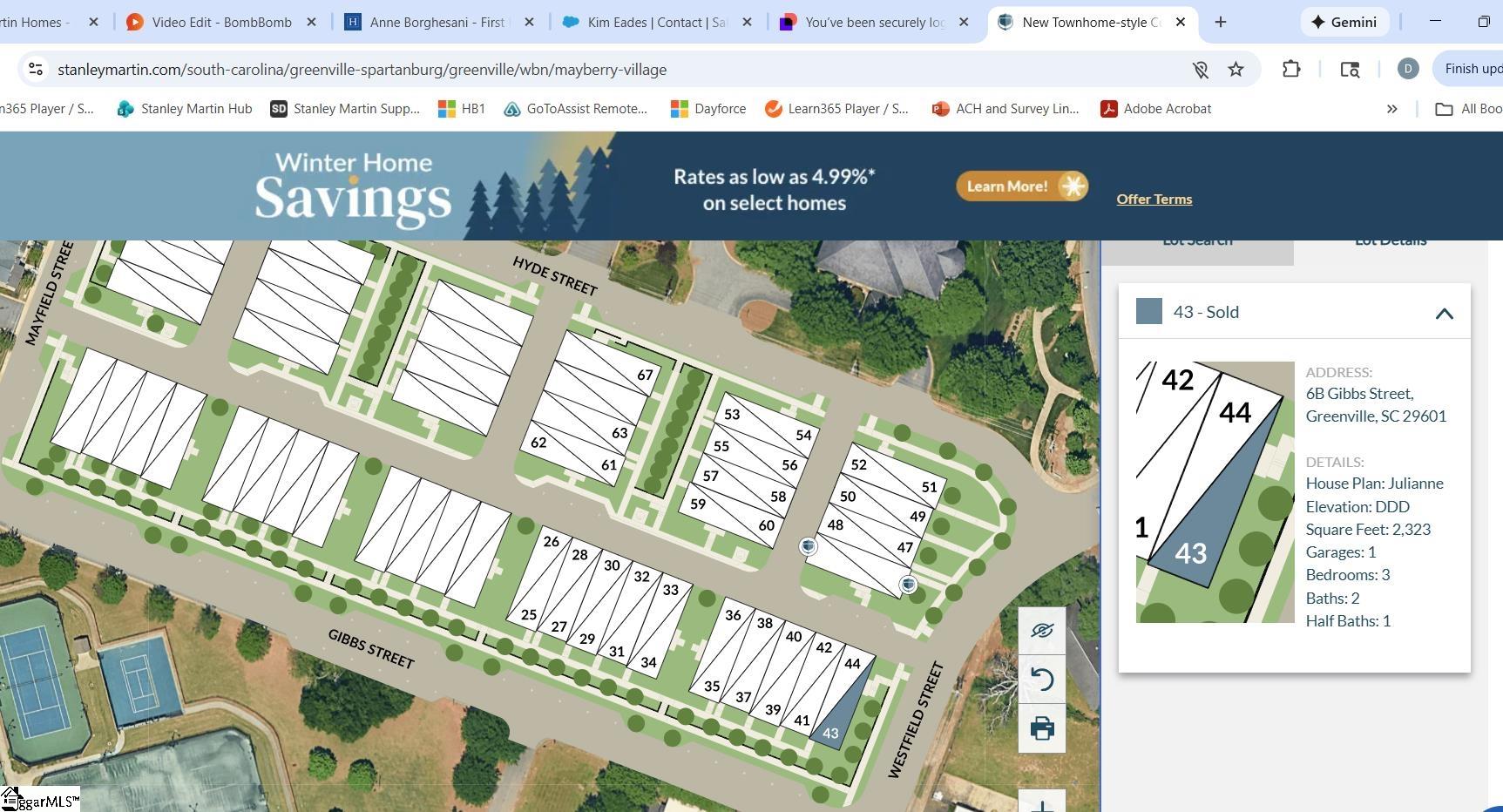The height and width of the screenshot is (812, 1503).
Task: Click the model home marker near lot 47
Action: tap(908, 585)
